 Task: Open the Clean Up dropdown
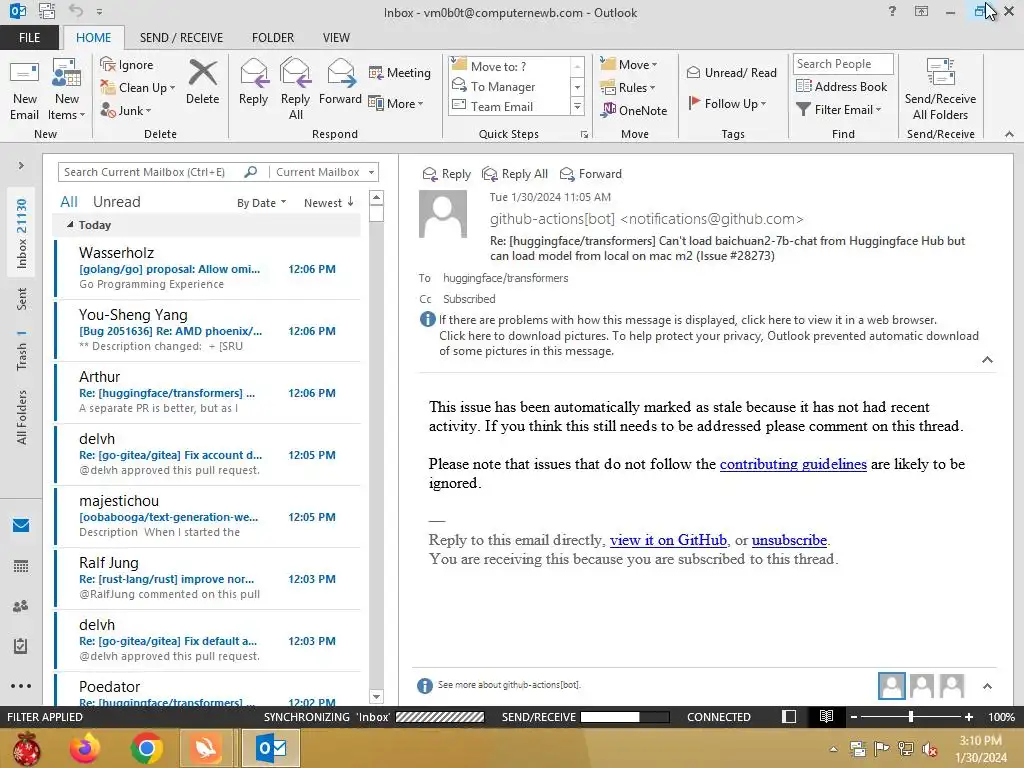pos(138,88)
